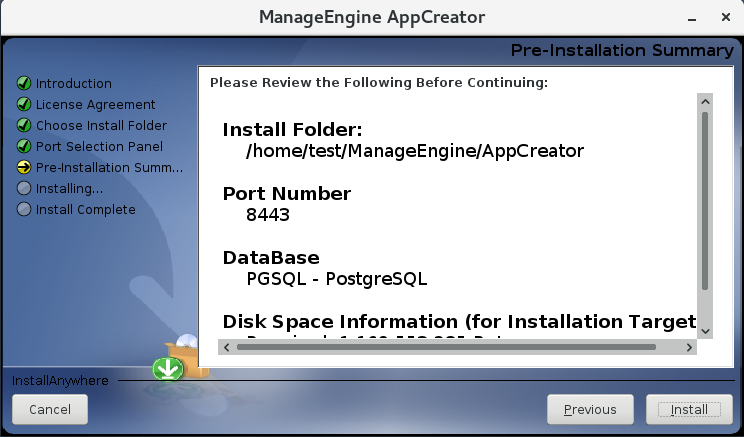The height and width of the screenshot is (437, 744).
Task: Click the checkmark icon by Choose Install Folder
Action: (x=24, y=126)
